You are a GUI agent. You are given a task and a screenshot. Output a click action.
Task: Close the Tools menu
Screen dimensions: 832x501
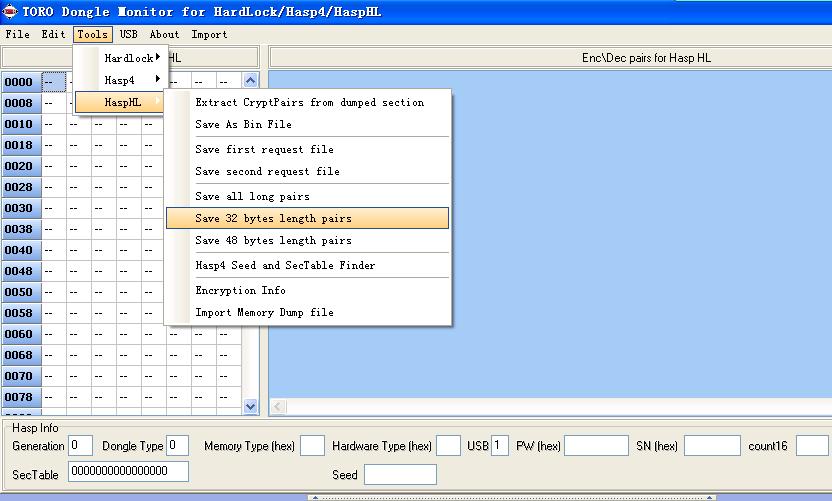(93, 34)
